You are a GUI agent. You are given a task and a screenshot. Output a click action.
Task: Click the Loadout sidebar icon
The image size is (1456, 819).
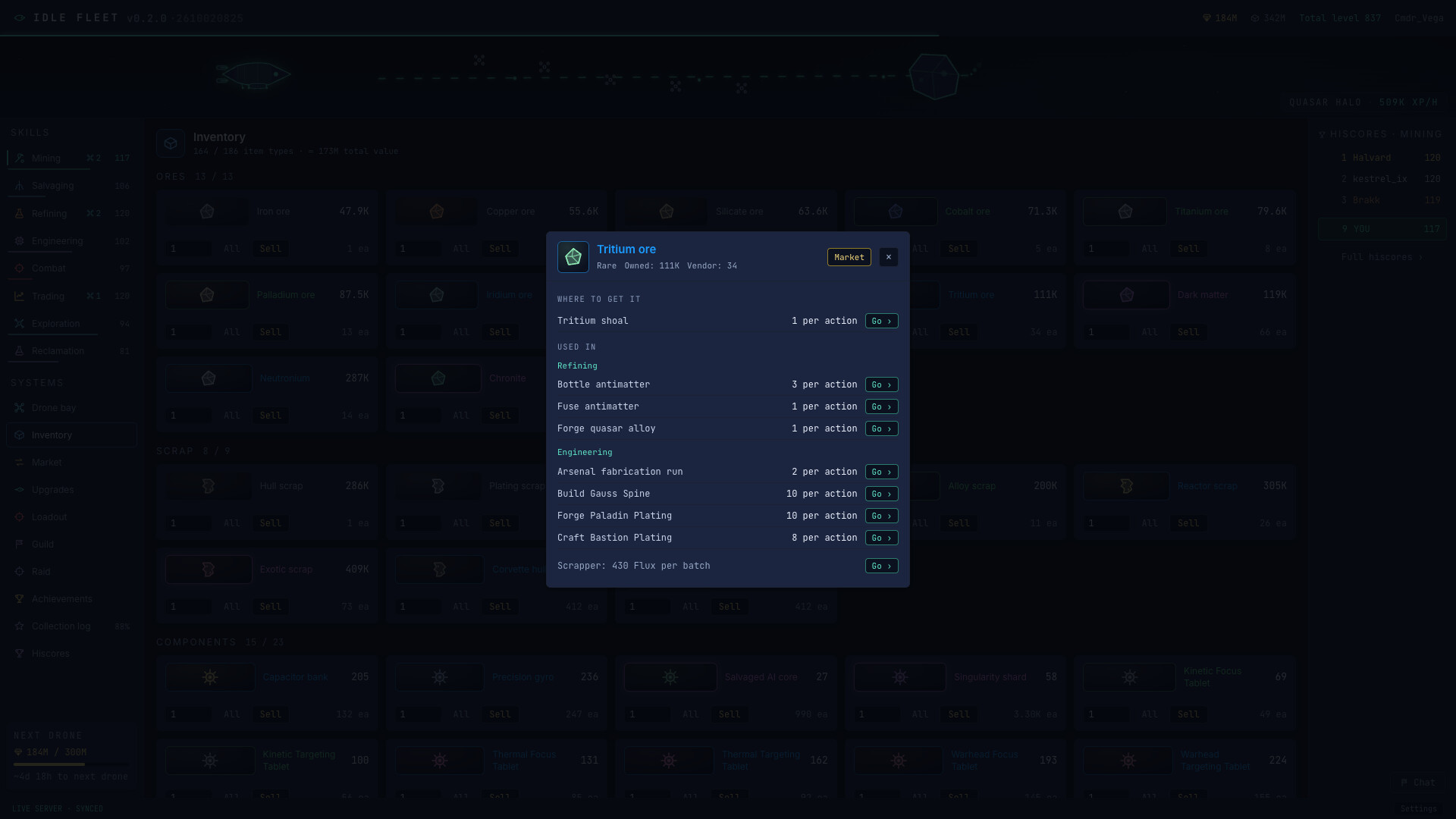20,517
